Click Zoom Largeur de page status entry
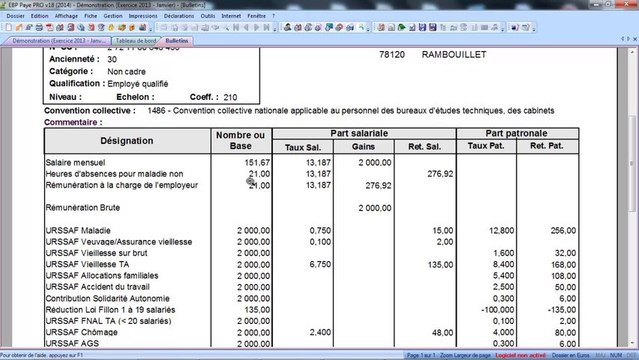Screen dimensions: 639x360 (465, 355)
